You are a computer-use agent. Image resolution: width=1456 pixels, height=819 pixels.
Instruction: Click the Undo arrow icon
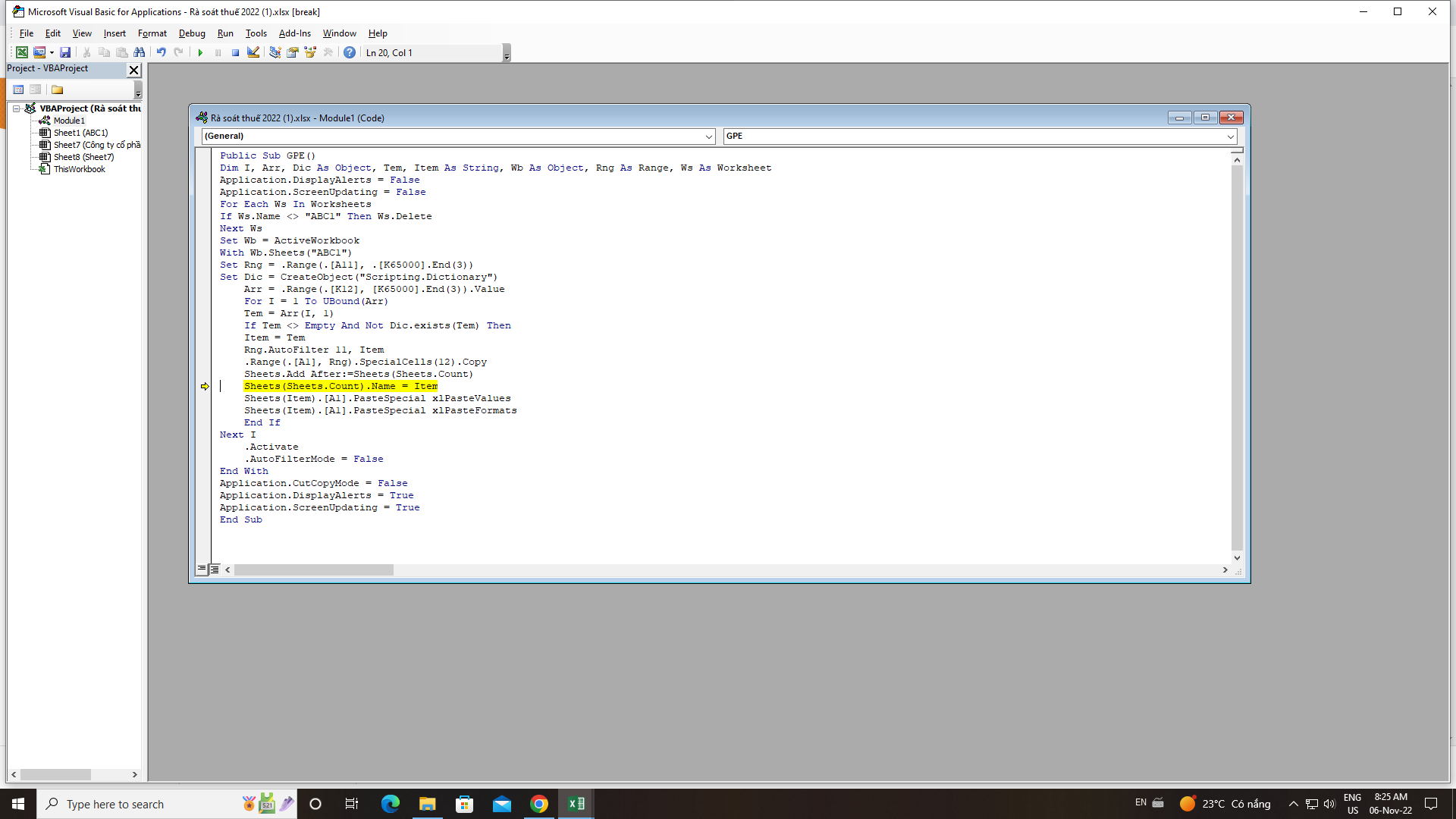(x=161, y=53)
